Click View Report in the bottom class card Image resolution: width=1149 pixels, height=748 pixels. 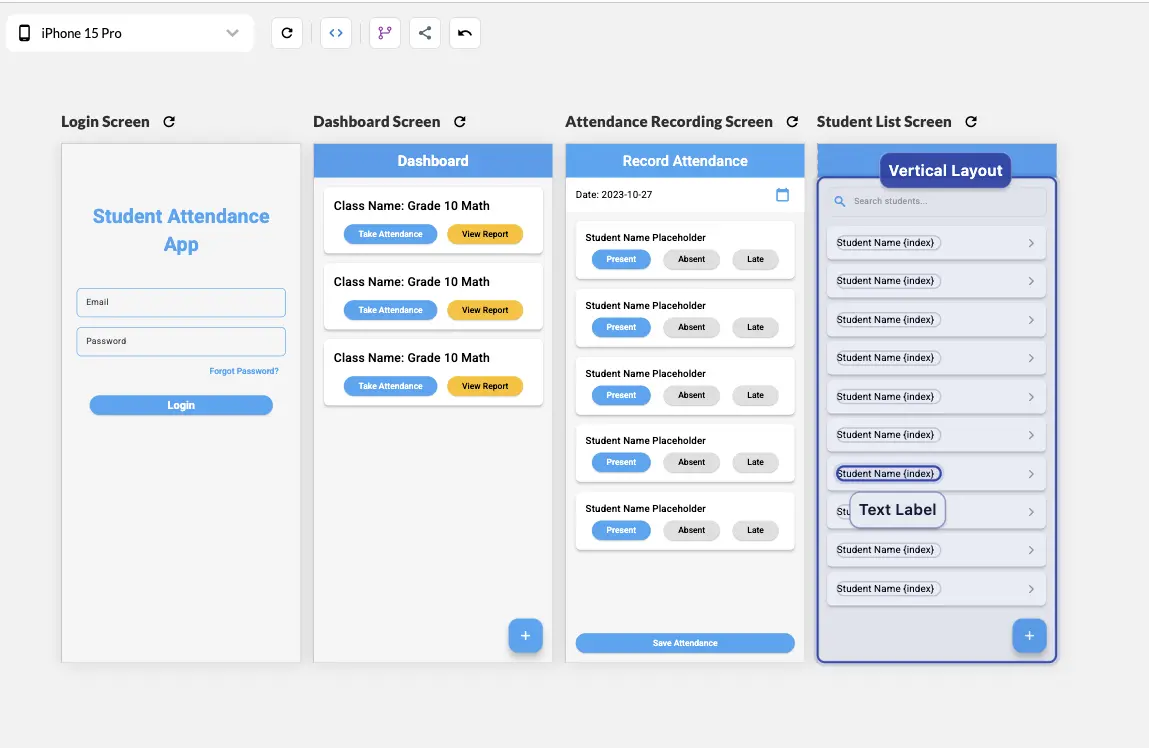point(485,386)
